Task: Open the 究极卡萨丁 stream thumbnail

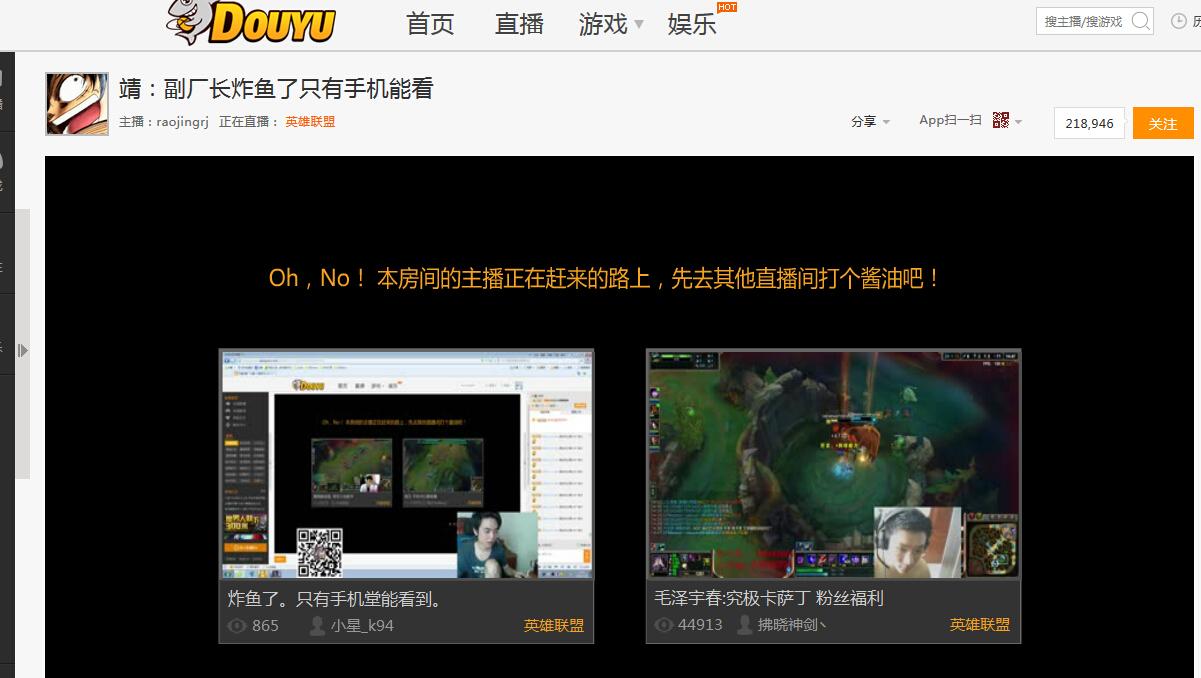Action: (833, 464)
